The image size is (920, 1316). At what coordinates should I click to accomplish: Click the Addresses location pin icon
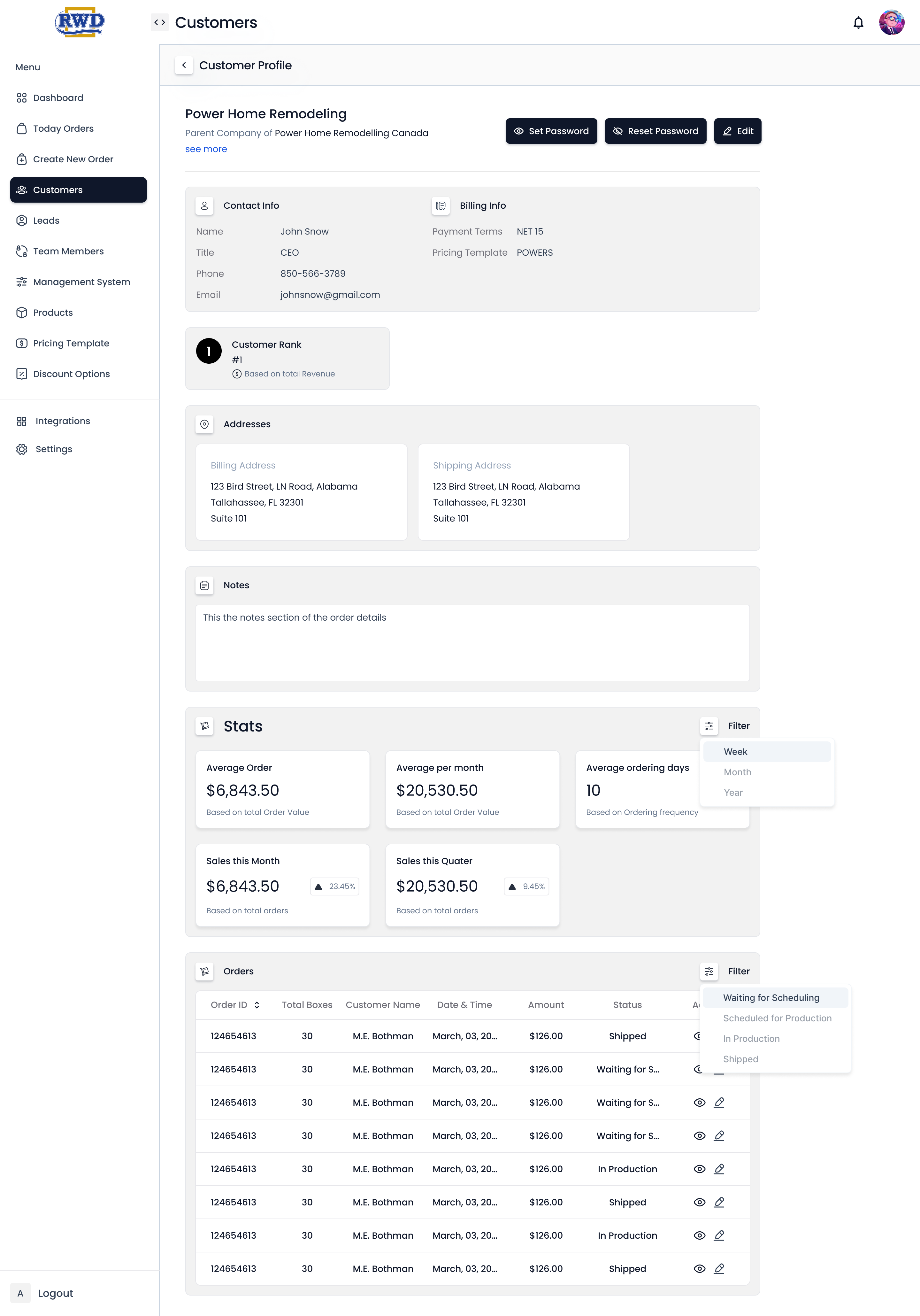click(204, 424)
